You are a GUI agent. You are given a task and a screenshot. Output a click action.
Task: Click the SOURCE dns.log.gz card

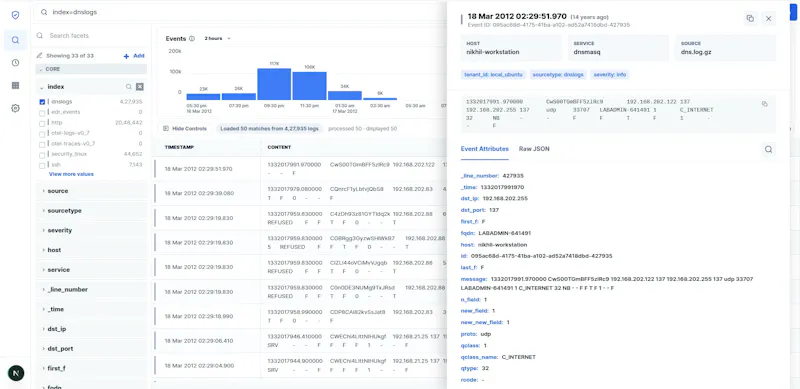(x=726, y=48)
